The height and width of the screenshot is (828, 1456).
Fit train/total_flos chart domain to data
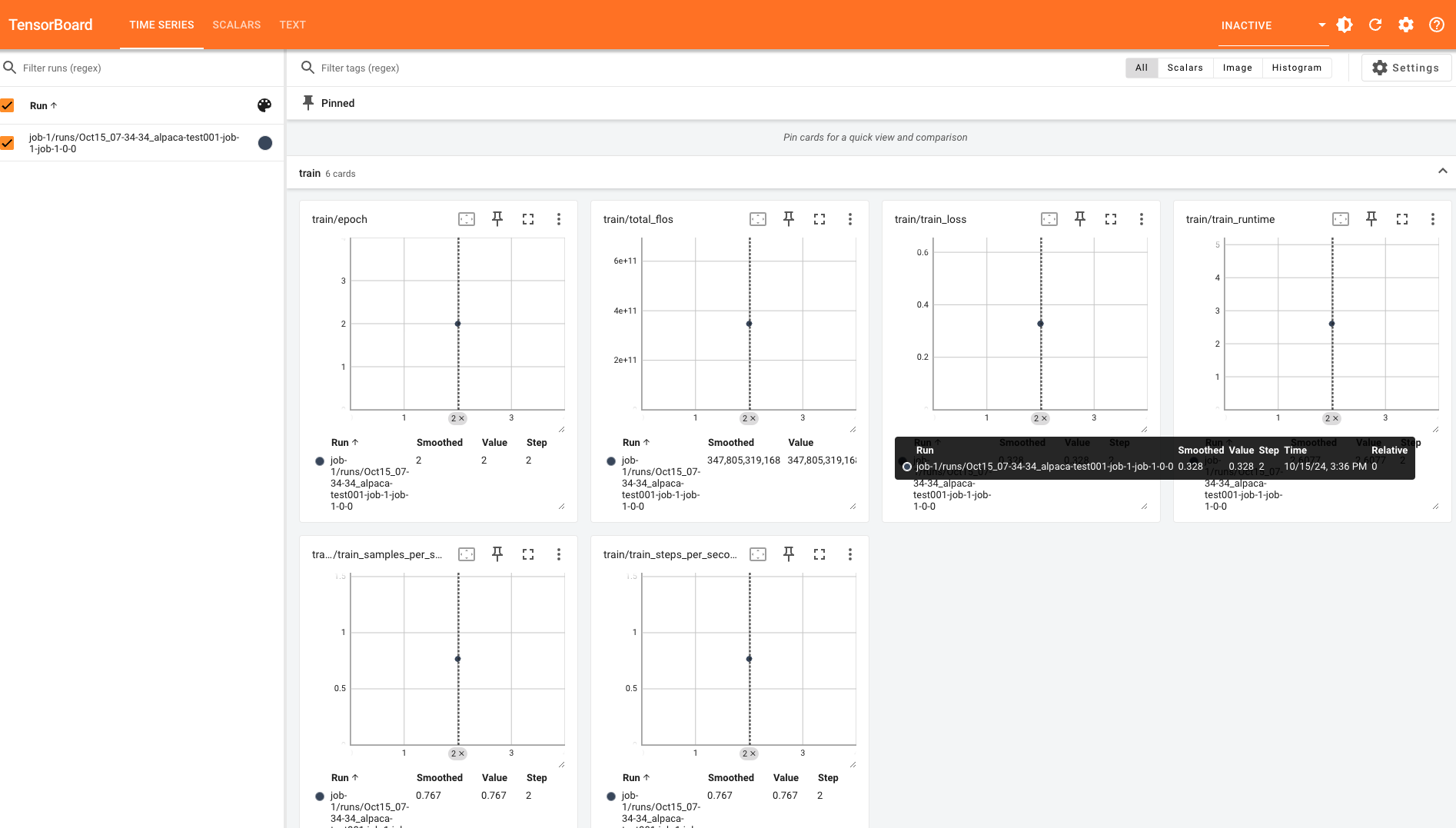click(x=758, y=219)
